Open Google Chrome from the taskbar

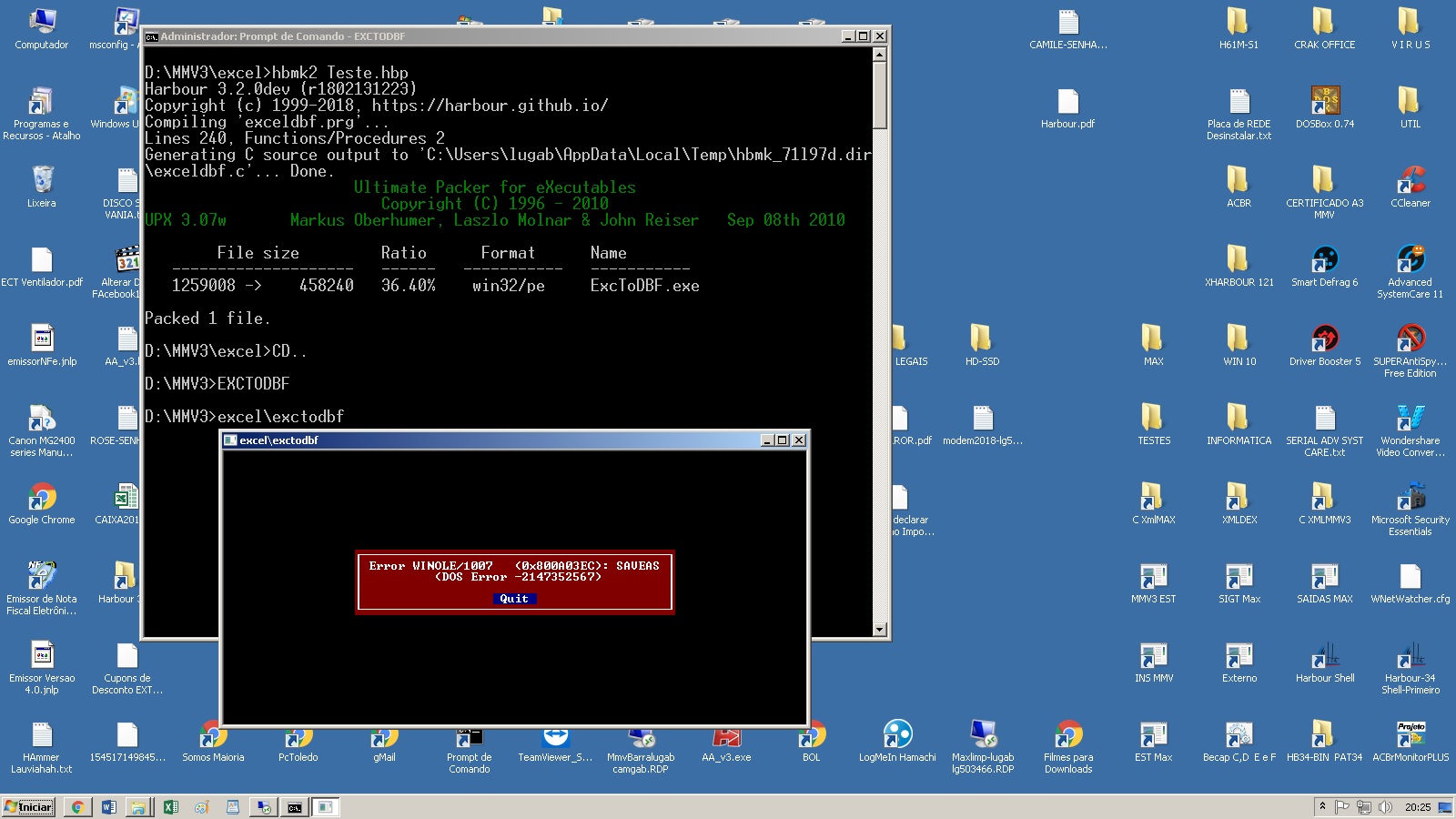tap(77, 807)
